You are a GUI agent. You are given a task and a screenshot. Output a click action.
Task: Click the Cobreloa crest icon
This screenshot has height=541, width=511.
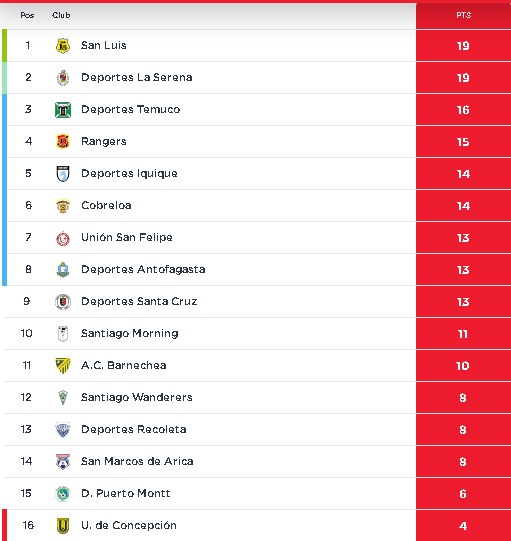(63, 206)
